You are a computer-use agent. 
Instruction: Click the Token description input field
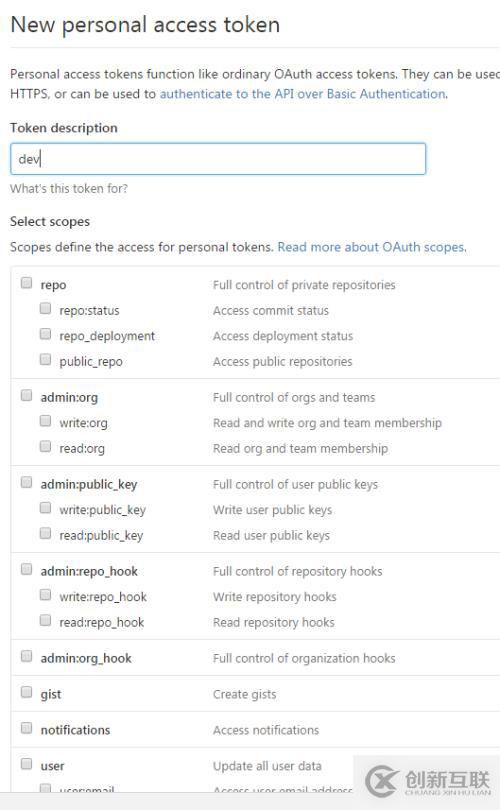pyautogui.click(x=218, y=159)
